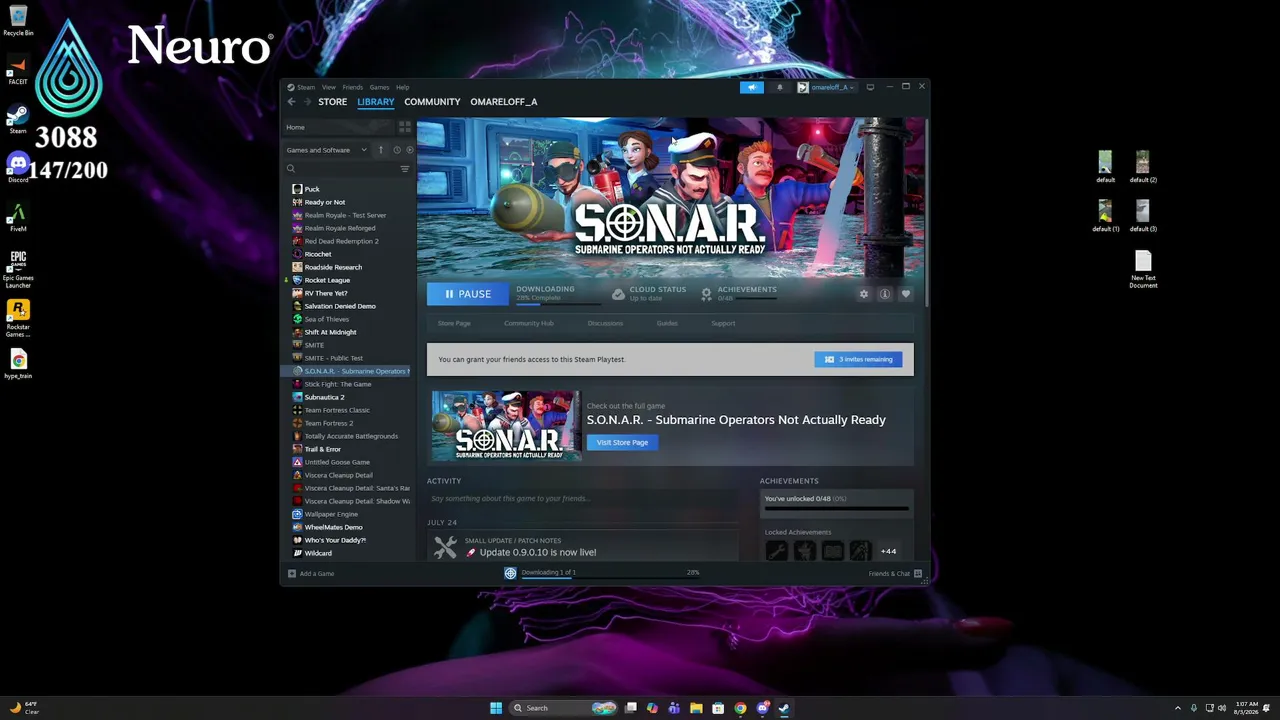Open the OMARELOFF_A profile tab
This screenshot has height=720, width=1280.
pyautogui.click(x=504, y=102)
